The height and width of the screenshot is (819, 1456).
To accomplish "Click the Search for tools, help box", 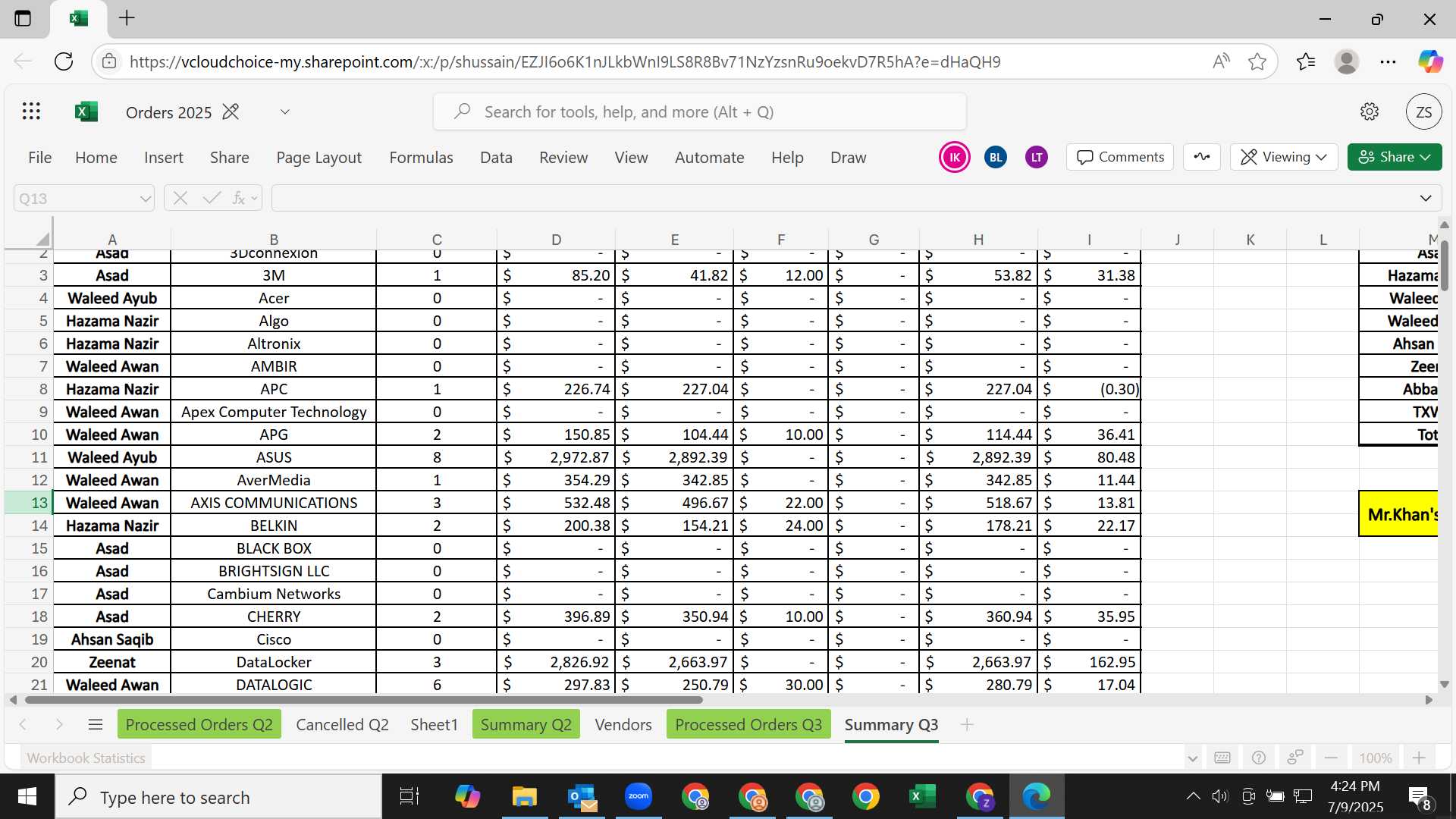I will (700, 112).
